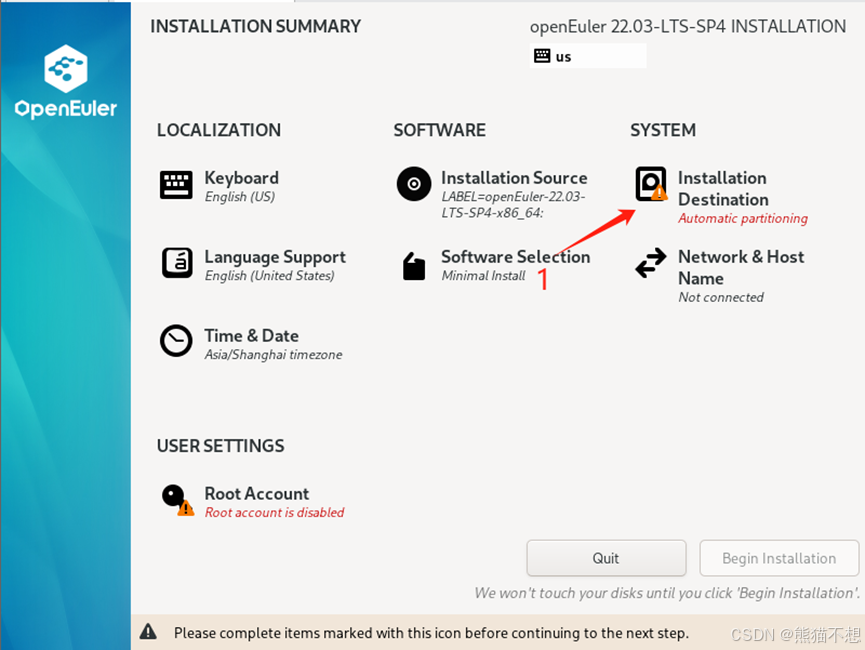Click the "We won't touch your disks" note
865x650 pixels.
[x=667, y=593]
